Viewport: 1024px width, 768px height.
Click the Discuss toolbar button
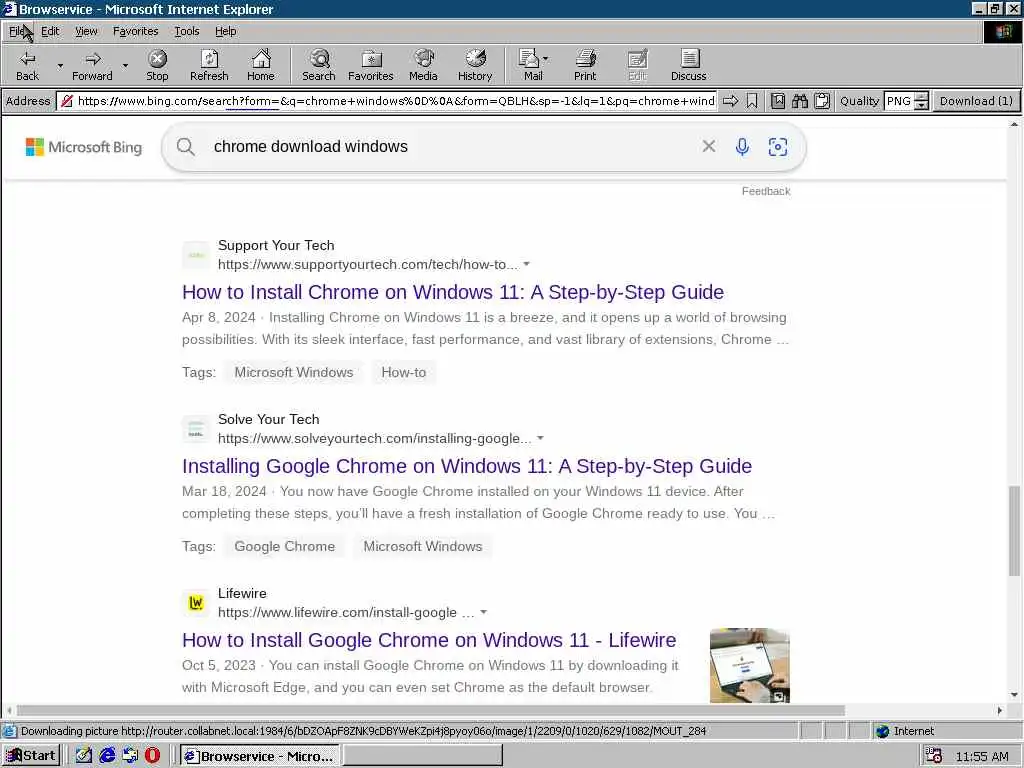pos(688,65)
